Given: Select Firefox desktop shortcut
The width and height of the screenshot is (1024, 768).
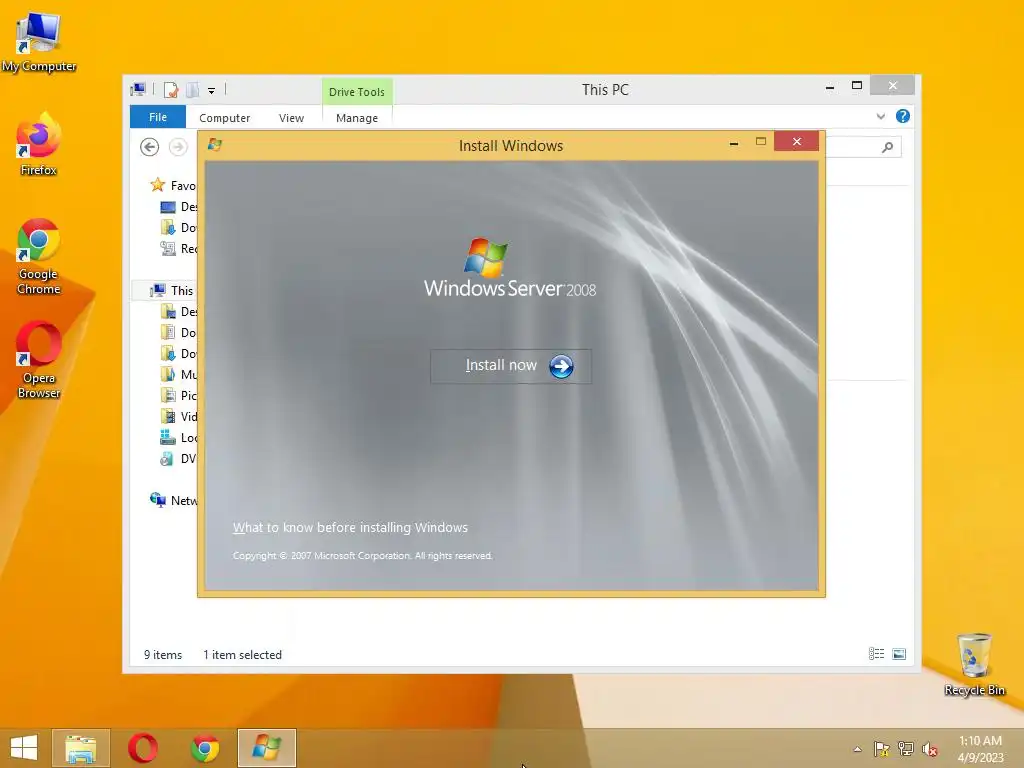Looking at the screenshot, I should [39, 144].
